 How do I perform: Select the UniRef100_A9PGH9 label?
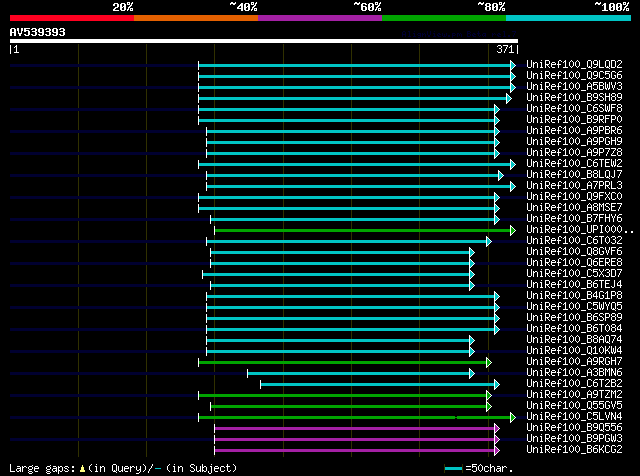tap(574, 142)
